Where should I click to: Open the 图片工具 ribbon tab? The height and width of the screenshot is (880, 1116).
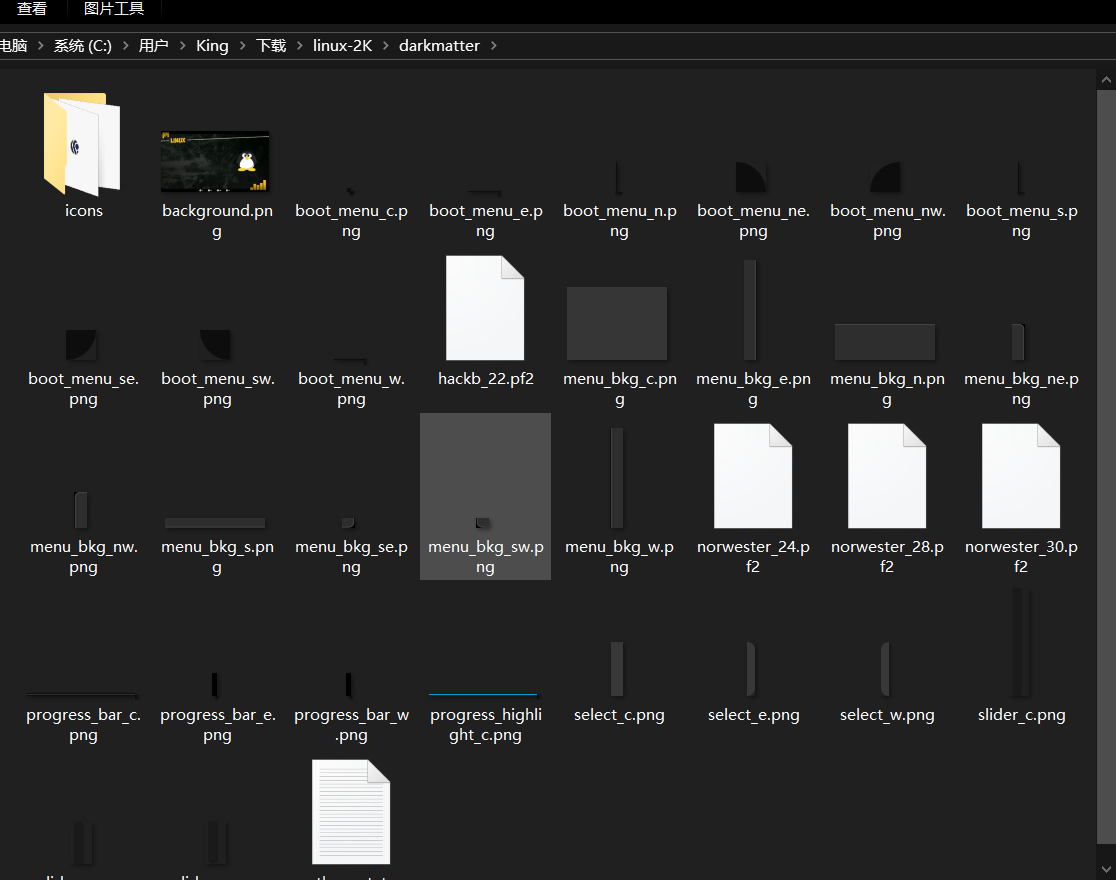(x=114, y=9)
